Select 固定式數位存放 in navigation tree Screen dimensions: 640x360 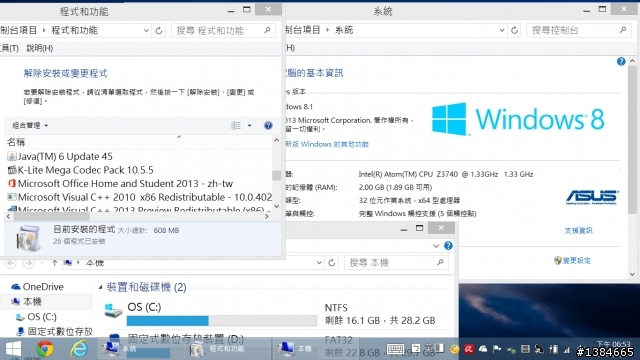(60, 331)
